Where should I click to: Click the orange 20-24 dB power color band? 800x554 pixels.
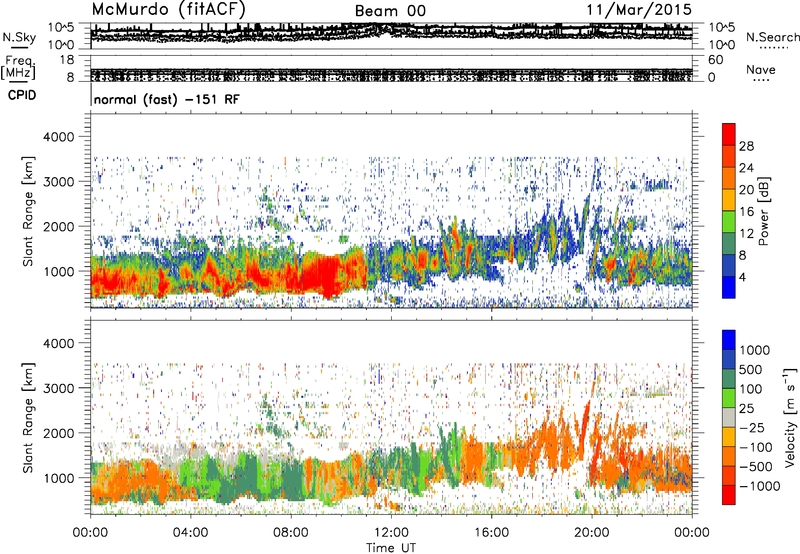pyautogui.click(x=729, y=178)
